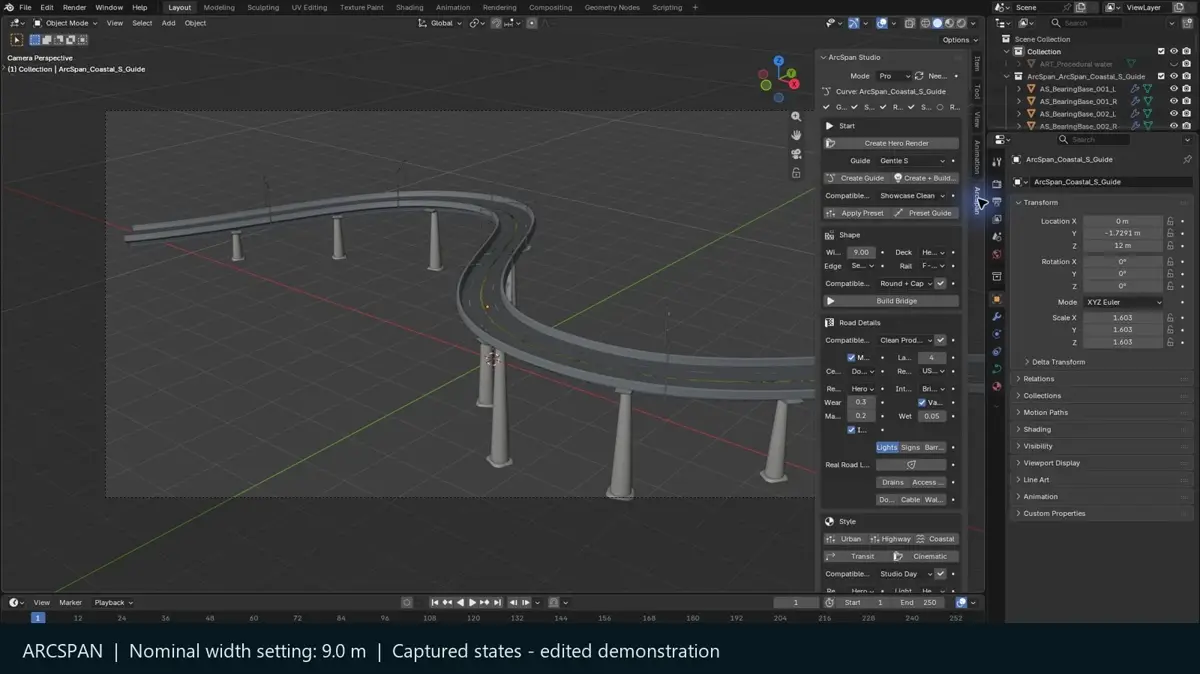
Task: Click the Play animation button
Action: 472,602
